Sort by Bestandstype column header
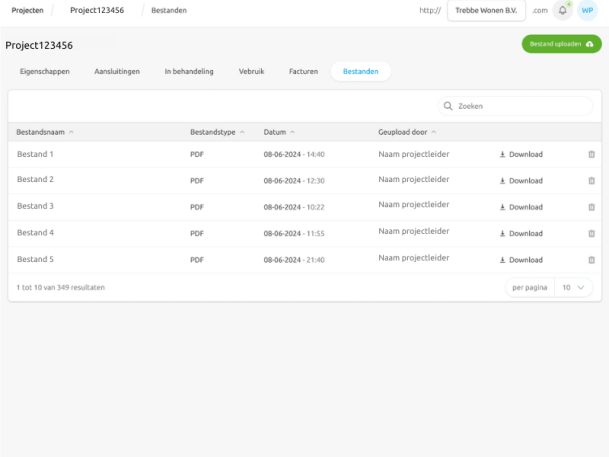Image resolution: width=609 pixels, height=457 pixels. point(217,132)
